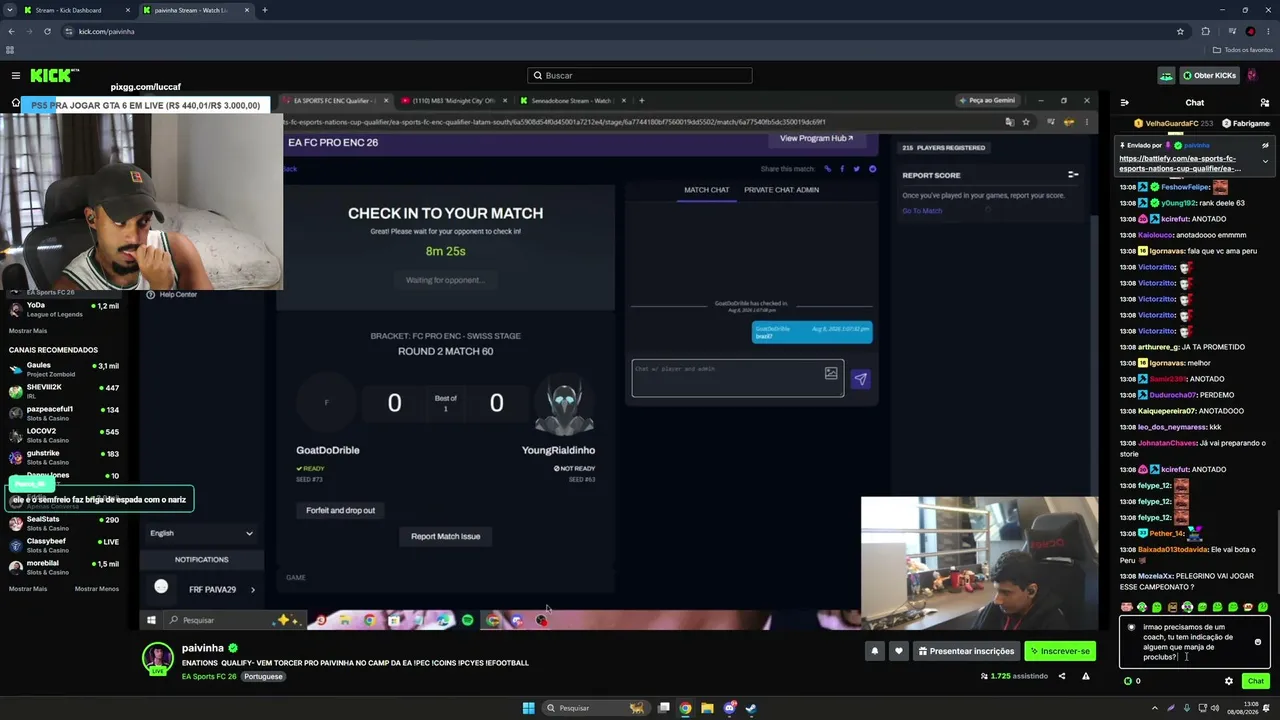Reload the current page
Viewport: 1280px width, 720px height.
pos(47,31)
